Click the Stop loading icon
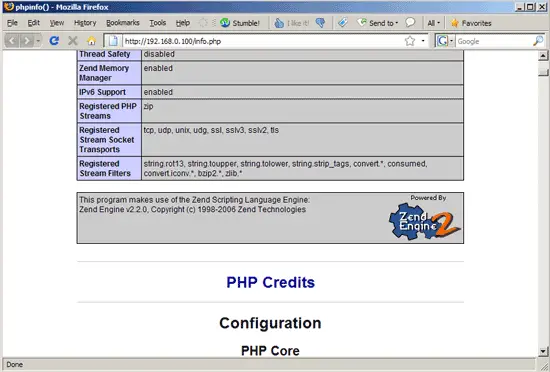 click(x=73, y=41)
